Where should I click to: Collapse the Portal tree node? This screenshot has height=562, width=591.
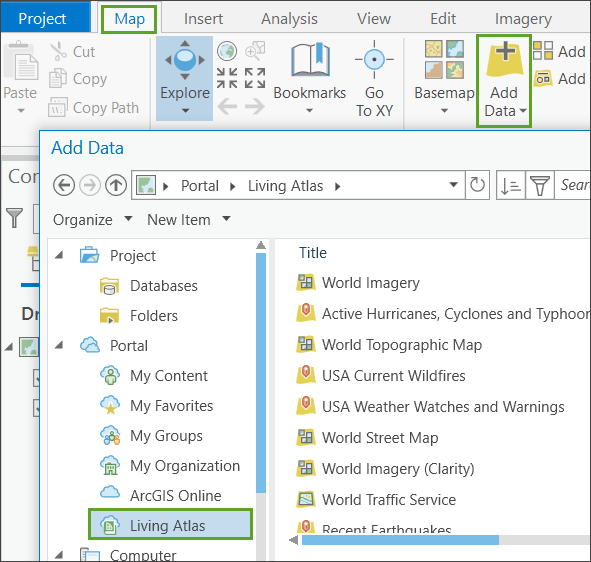[x=59, y=345]
